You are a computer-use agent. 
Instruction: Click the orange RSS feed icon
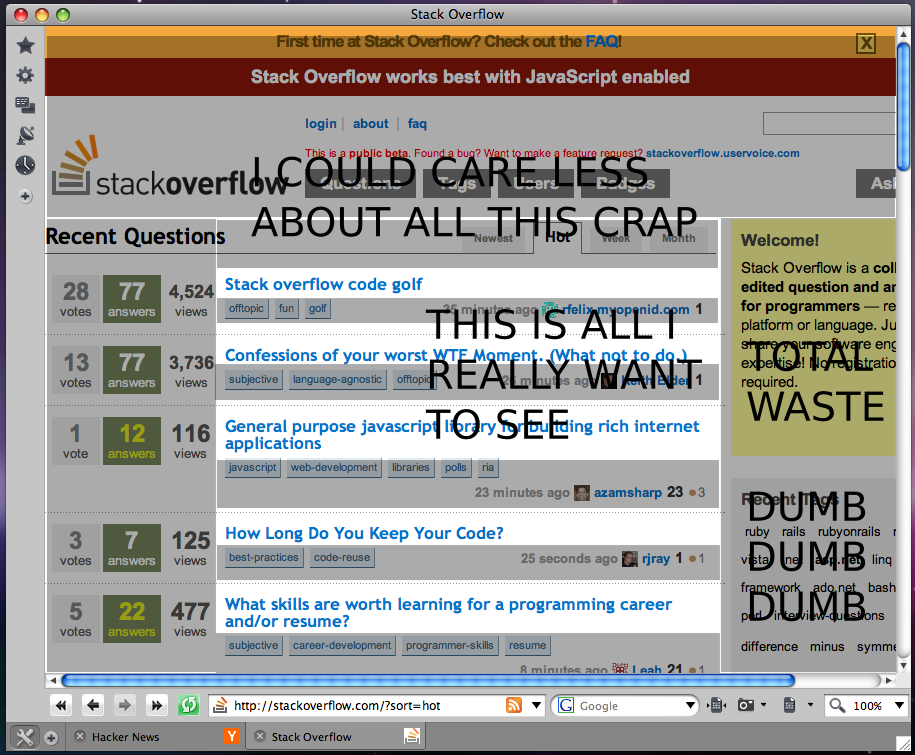(514, 705)
